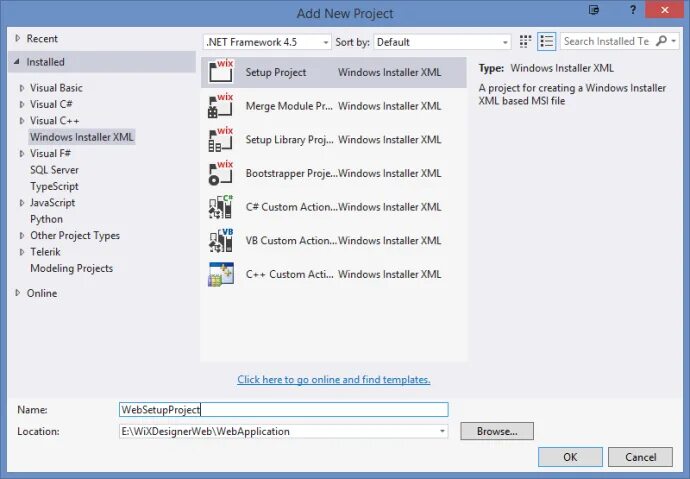
Task: Expand the Visual C++ node
Action: point(22,121)
